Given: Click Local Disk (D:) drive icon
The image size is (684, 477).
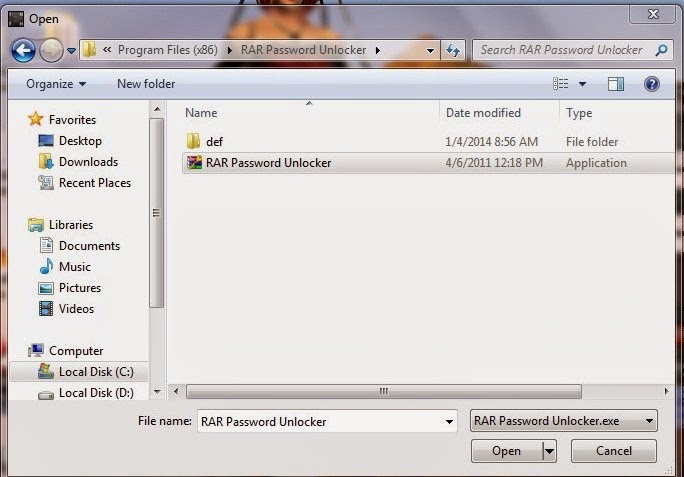Looking at the screenshot, I should pos(46,395).
